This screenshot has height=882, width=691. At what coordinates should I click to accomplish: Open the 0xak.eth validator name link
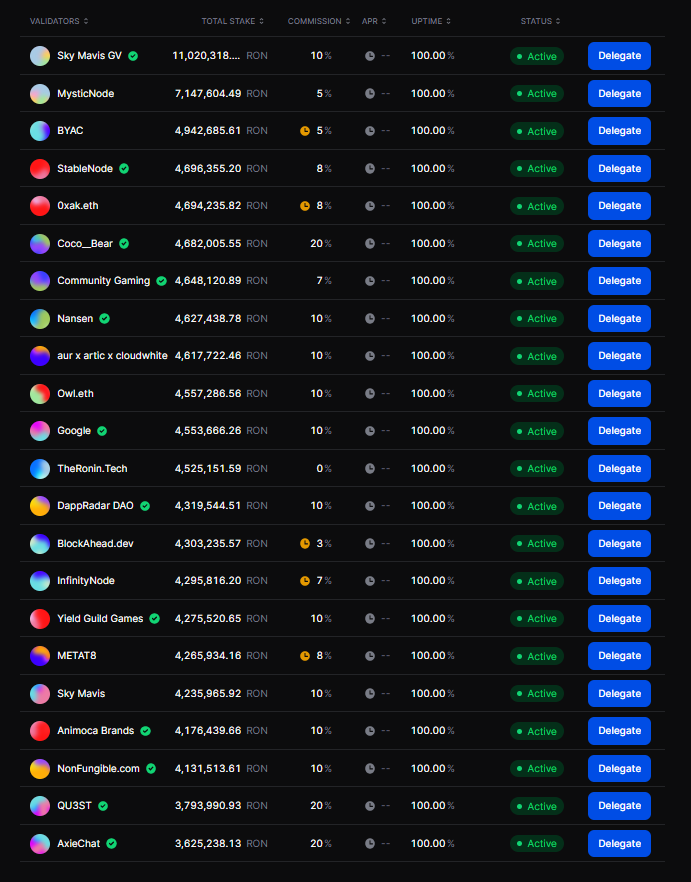(x=80, y=206)
